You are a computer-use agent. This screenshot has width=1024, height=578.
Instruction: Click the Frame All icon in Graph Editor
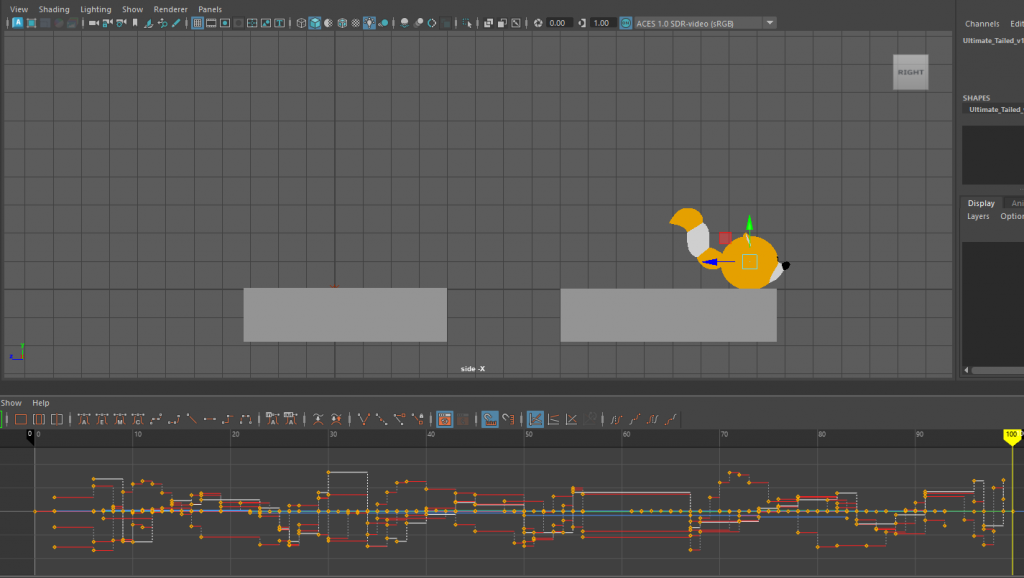point(21,419)
